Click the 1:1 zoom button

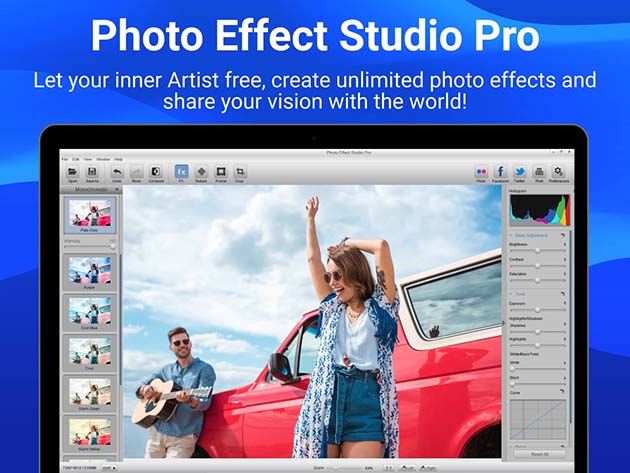389,468
